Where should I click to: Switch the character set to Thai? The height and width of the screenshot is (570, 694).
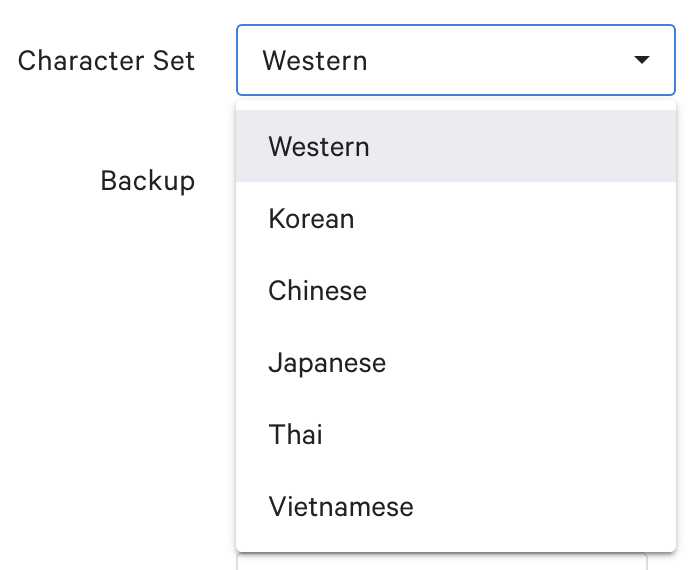tap(296, 434)
